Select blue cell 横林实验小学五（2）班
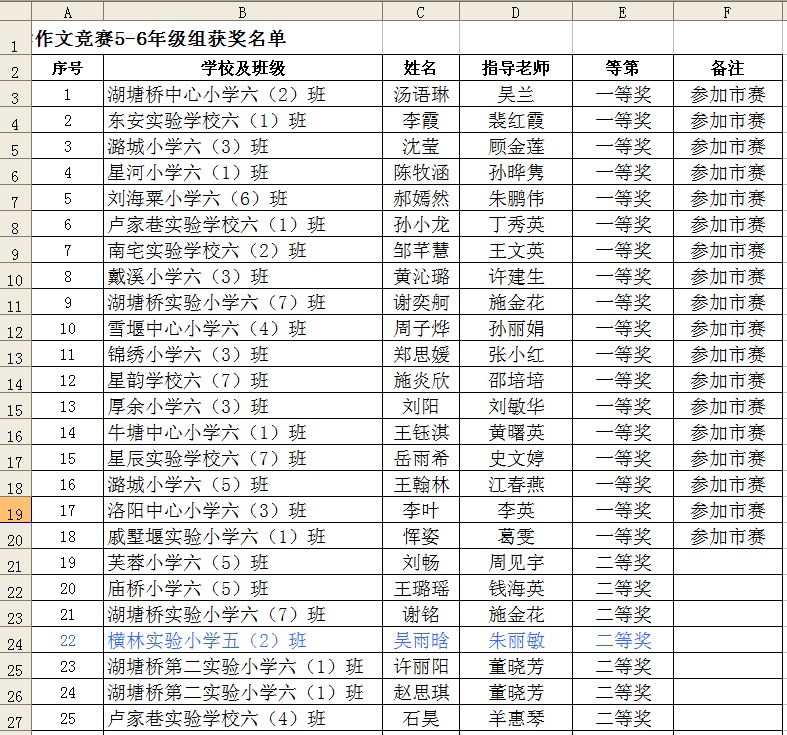This screenshot has height=735, width=787. pyautogui.click(x=243, y=640)
